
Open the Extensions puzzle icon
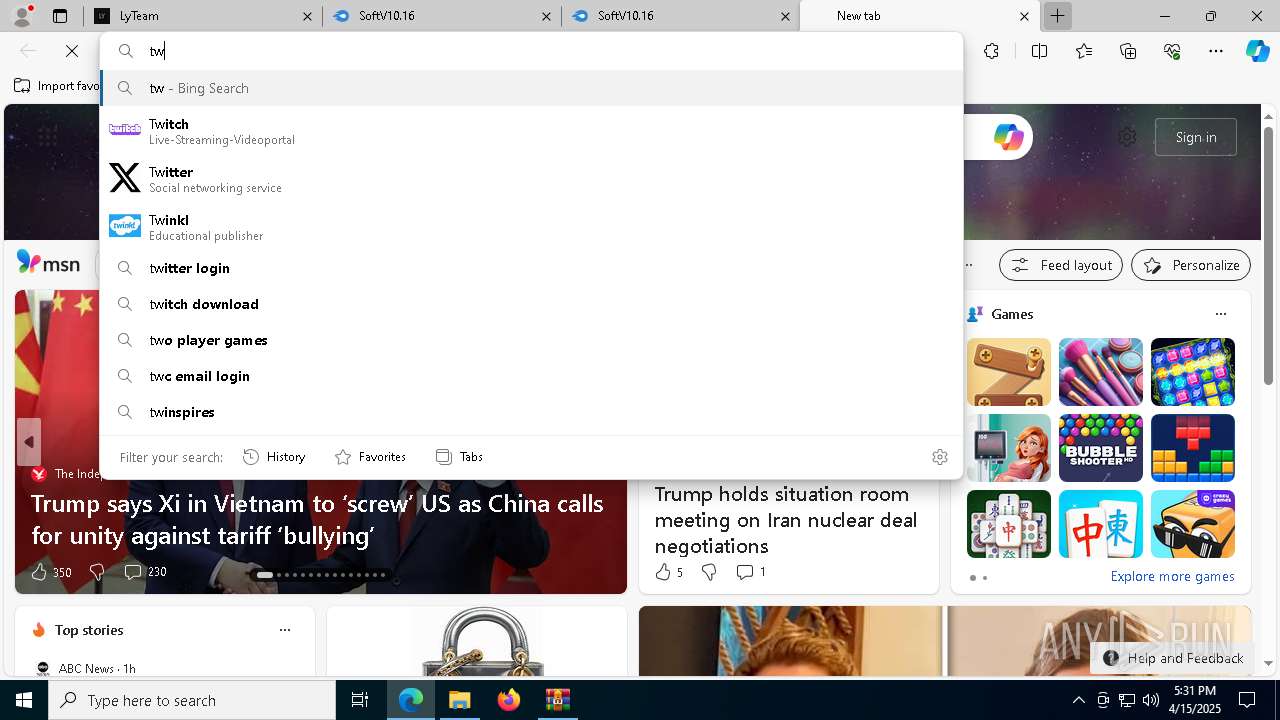tap(991, 51)
